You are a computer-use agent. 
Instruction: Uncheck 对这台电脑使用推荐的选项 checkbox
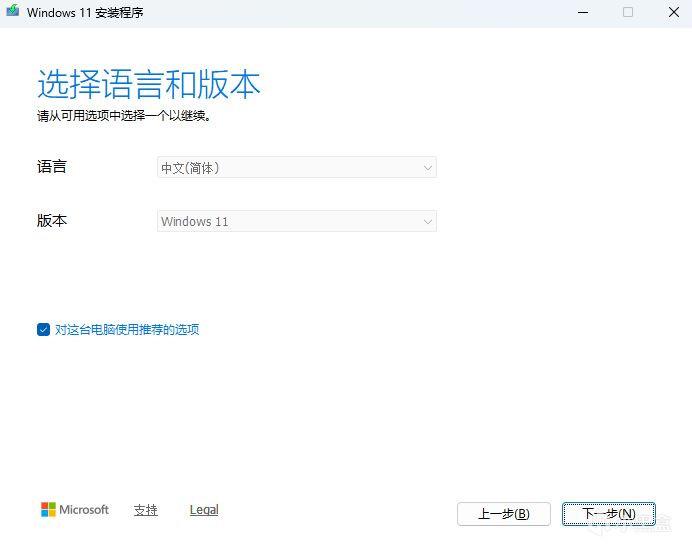pyautogui.click(x=43, y=329)
